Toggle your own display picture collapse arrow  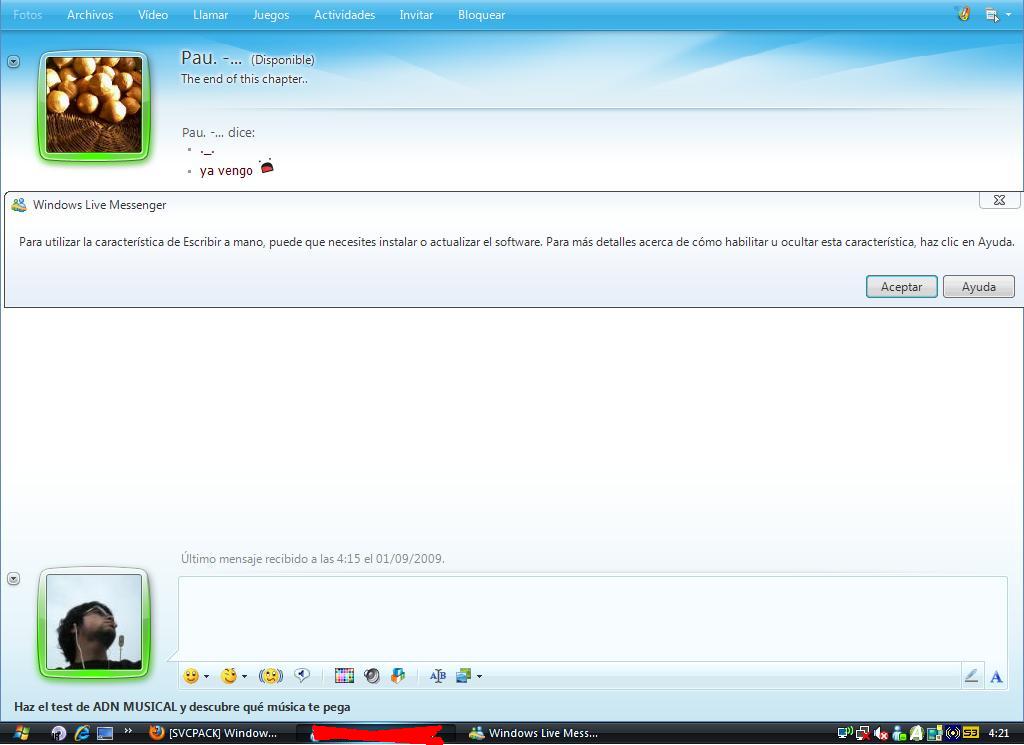[x=13, y=579]
